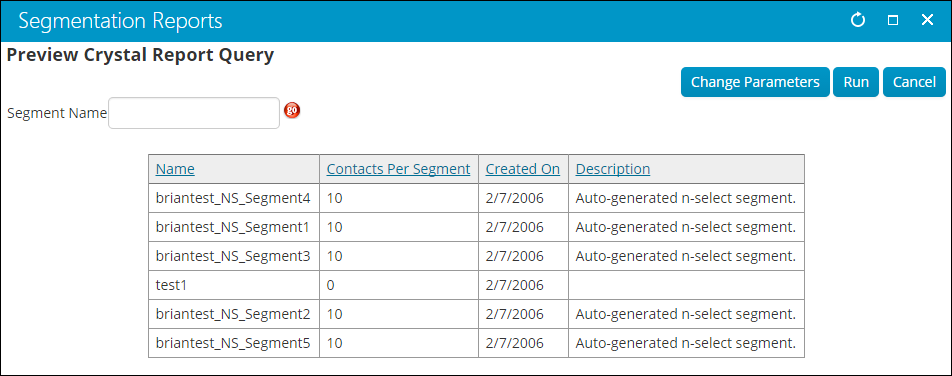Focus the Segment Name text field
This screenshot has height=376, width=952.
pos(194,113)
